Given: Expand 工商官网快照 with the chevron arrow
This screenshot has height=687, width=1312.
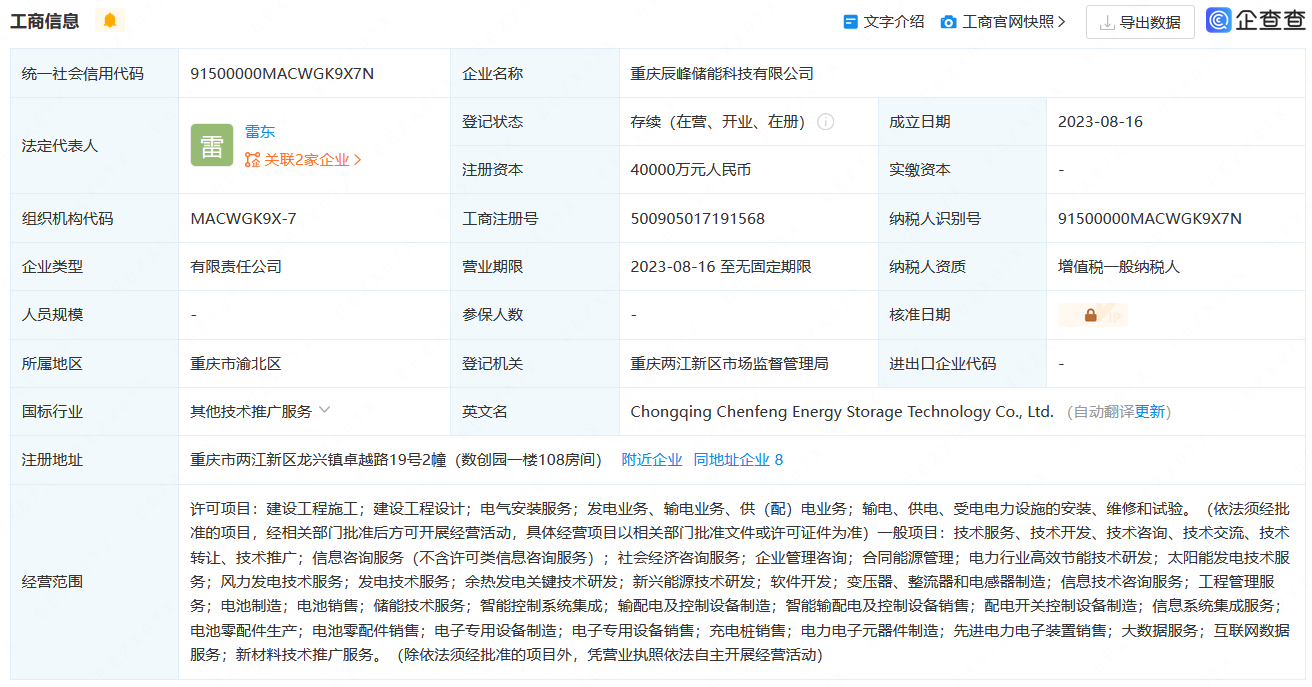Looking at the screenshot, I should [x=1062, y=22].
